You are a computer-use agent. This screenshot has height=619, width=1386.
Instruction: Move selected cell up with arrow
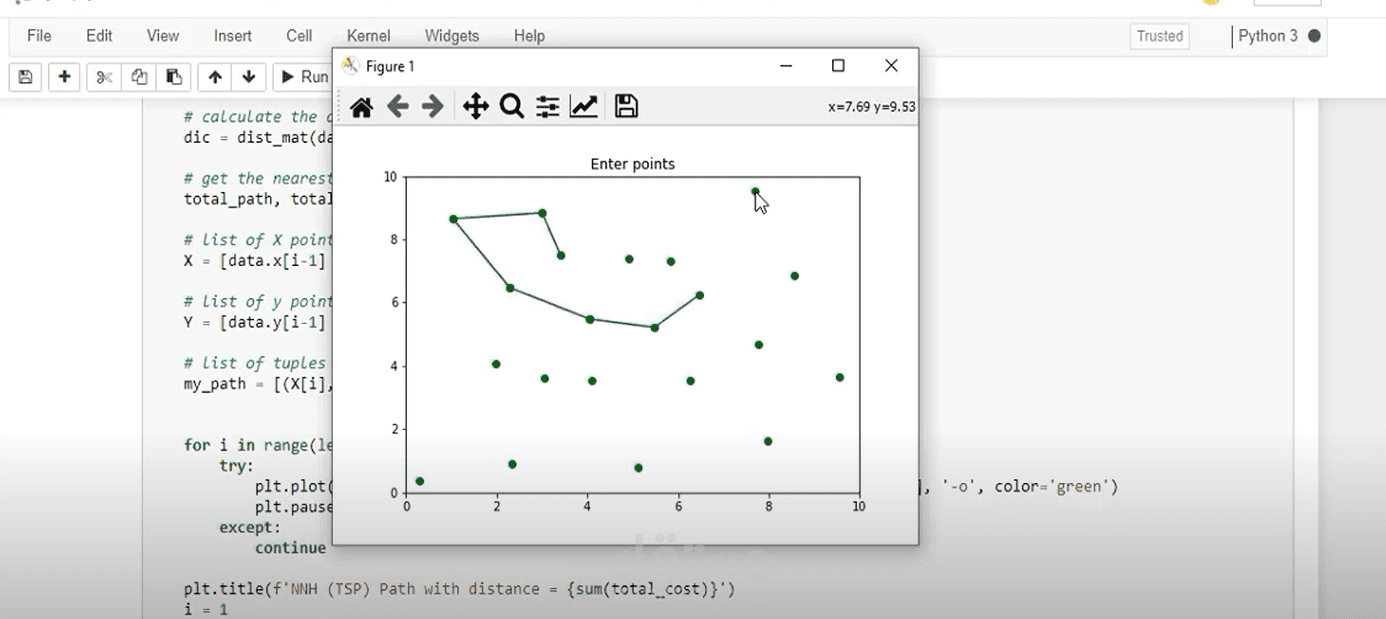215,77
